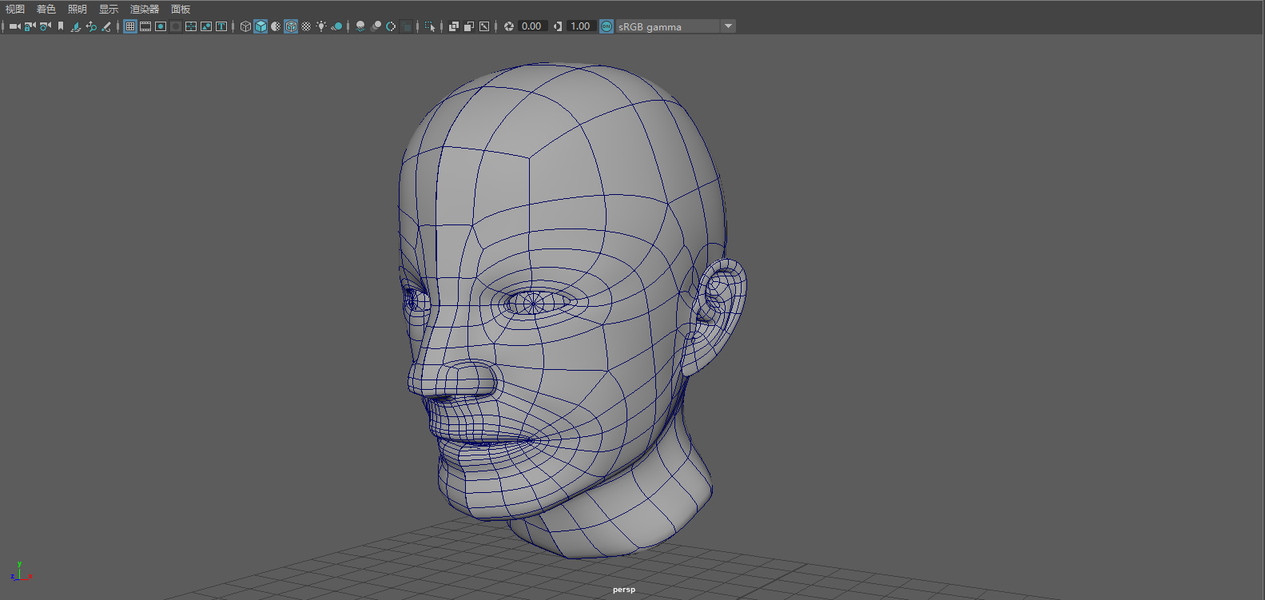Screen dimensions: 1265x600
Task: Open the 渲染器 (Renderer) menu
Action: tap(144, 9)
